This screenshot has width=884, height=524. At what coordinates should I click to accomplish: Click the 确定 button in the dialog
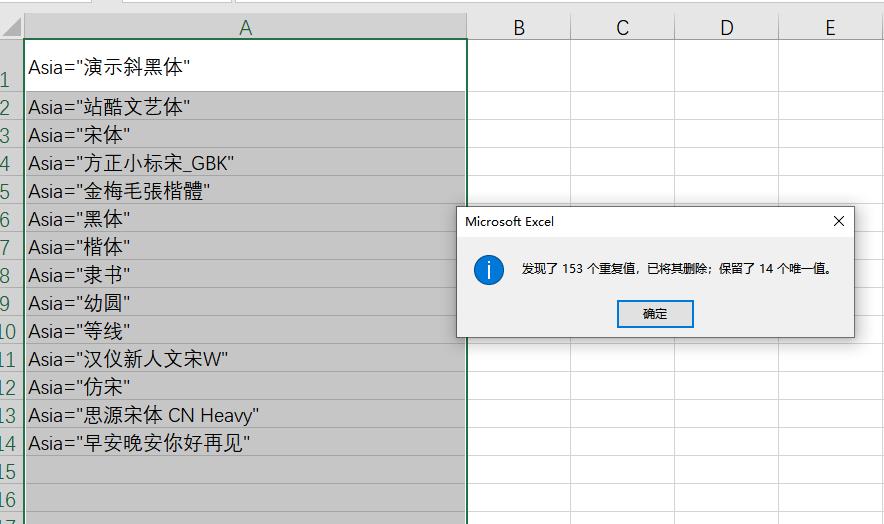pyautogui.click(x=655, y=314)
